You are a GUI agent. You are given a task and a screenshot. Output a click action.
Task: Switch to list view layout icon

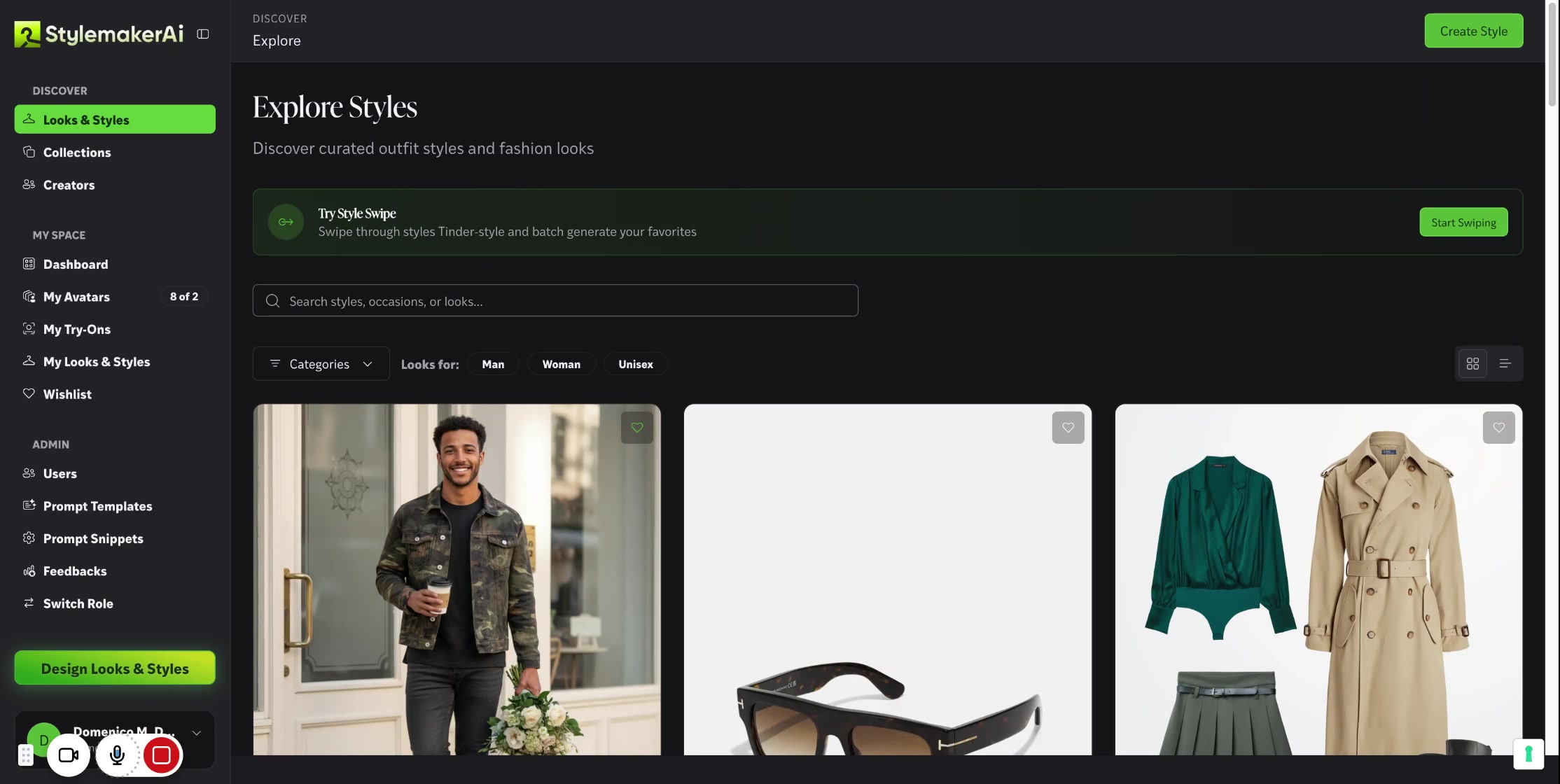[1505, 363]
